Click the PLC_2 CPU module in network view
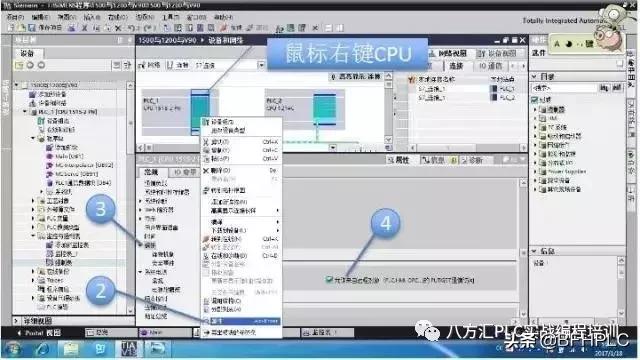This screenshot has height=360, width=640. tap(324, 109)
